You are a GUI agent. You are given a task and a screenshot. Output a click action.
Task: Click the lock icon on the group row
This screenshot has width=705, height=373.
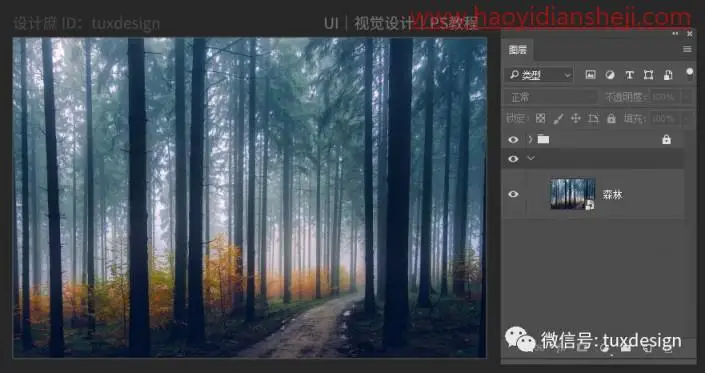(666, 140)
